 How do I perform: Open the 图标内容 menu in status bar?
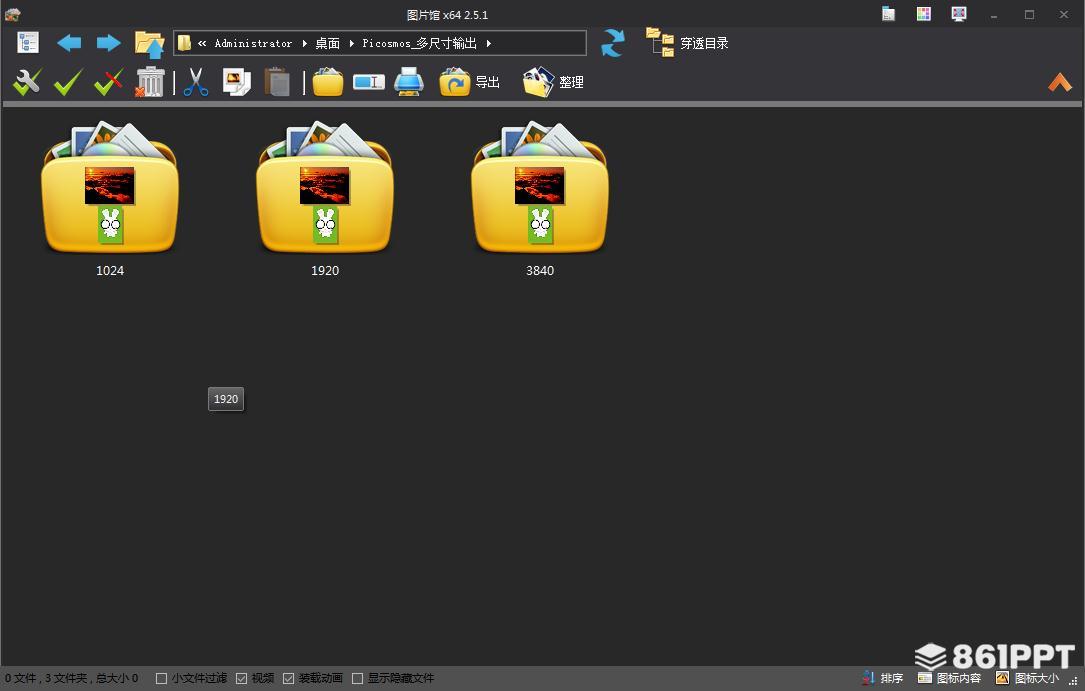point(950,678)
